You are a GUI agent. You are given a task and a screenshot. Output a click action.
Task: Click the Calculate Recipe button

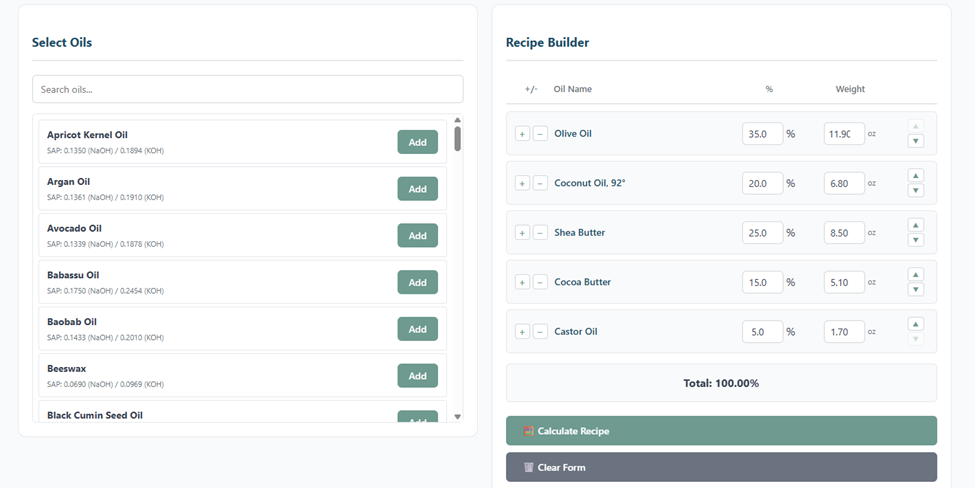pos(721,431)
